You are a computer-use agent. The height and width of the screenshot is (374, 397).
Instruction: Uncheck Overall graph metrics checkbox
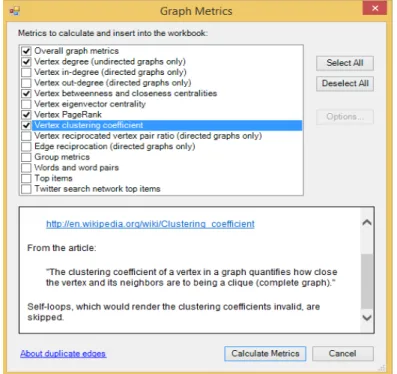(26, 51)
